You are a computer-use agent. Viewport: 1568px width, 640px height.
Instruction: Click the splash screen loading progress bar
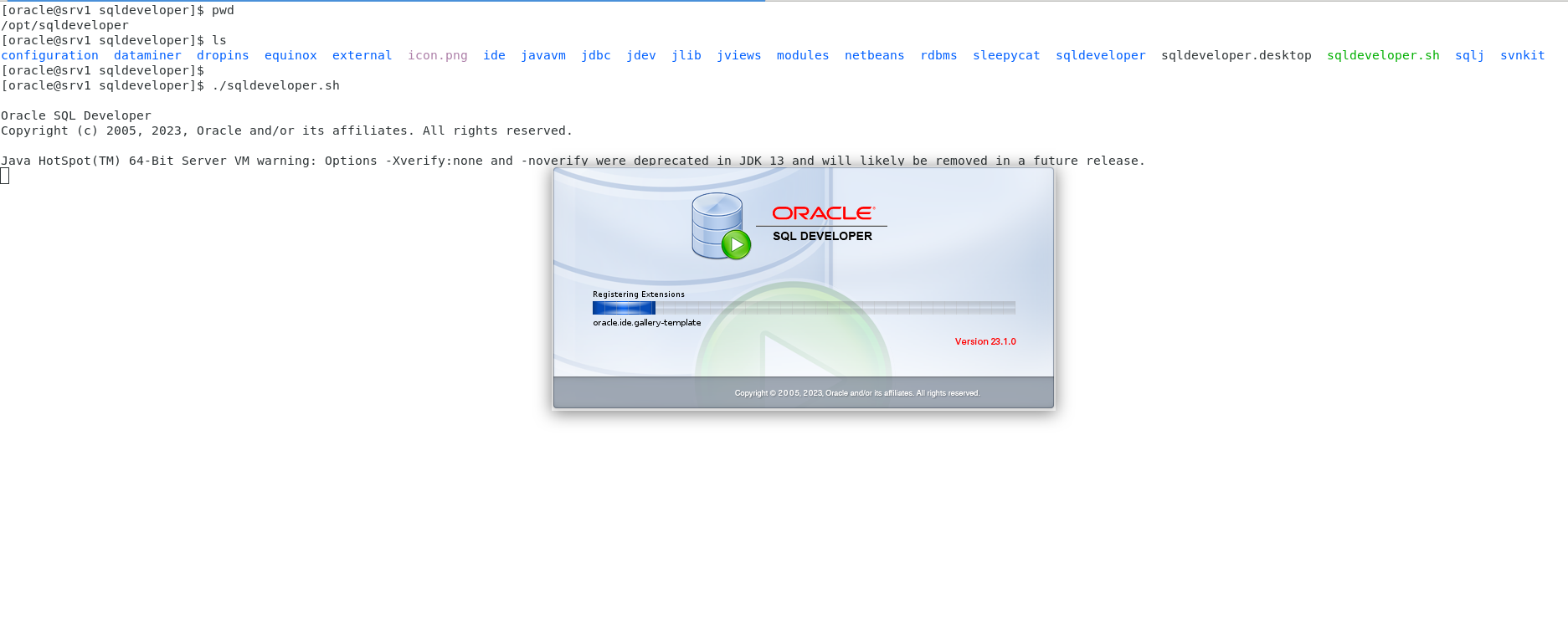[x=804, y=308]
